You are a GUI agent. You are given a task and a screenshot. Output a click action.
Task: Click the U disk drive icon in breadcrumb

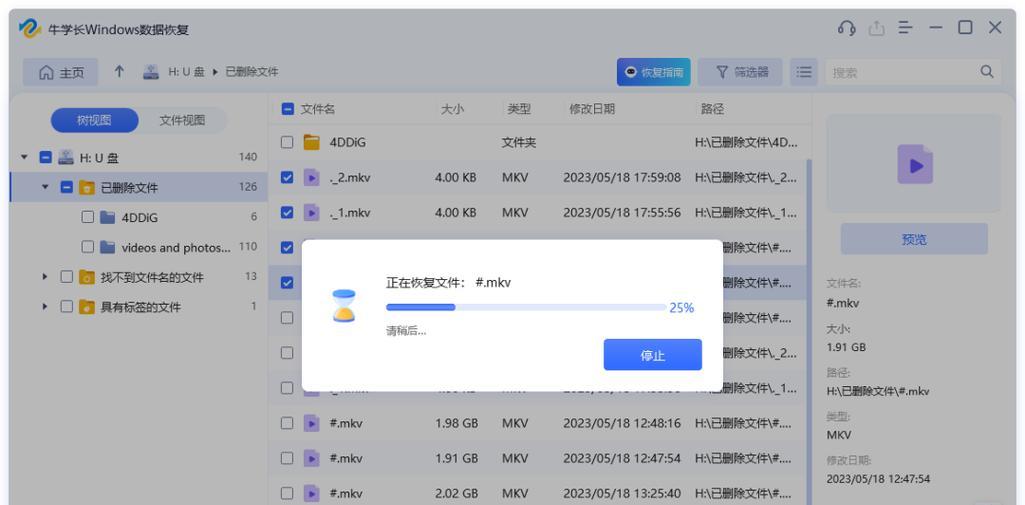[x=152, y=72]
